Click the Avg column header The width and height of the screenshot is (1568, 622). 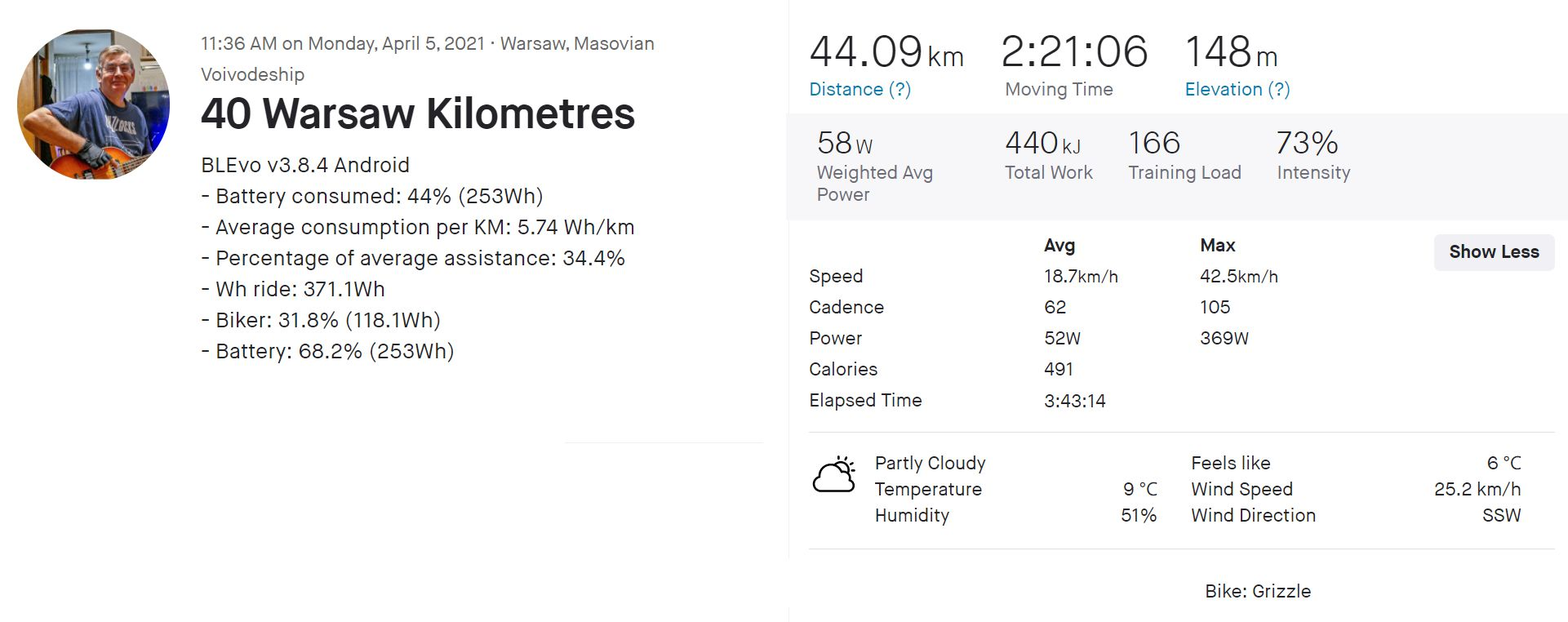click(1059, 246)
